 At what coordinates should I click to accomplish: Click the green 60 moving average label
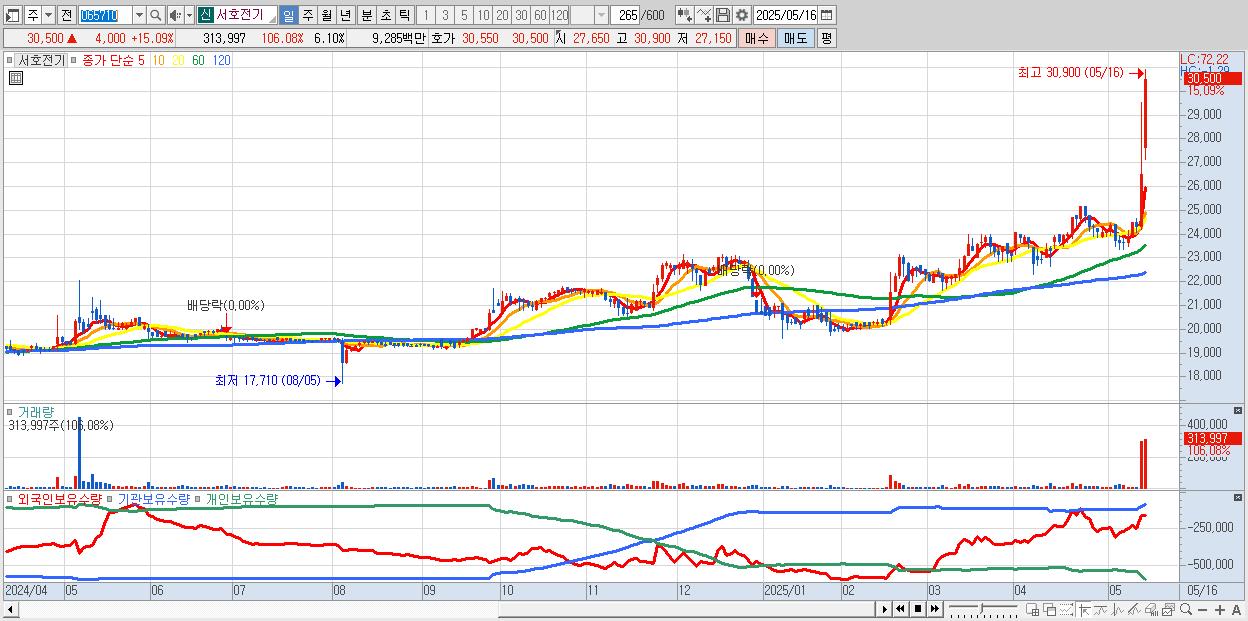[198, 61]
